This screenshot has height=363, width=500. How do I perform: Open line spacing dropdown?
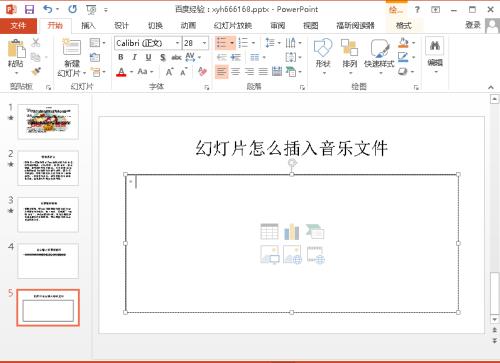pyautogui.click(x=273, y=43)
